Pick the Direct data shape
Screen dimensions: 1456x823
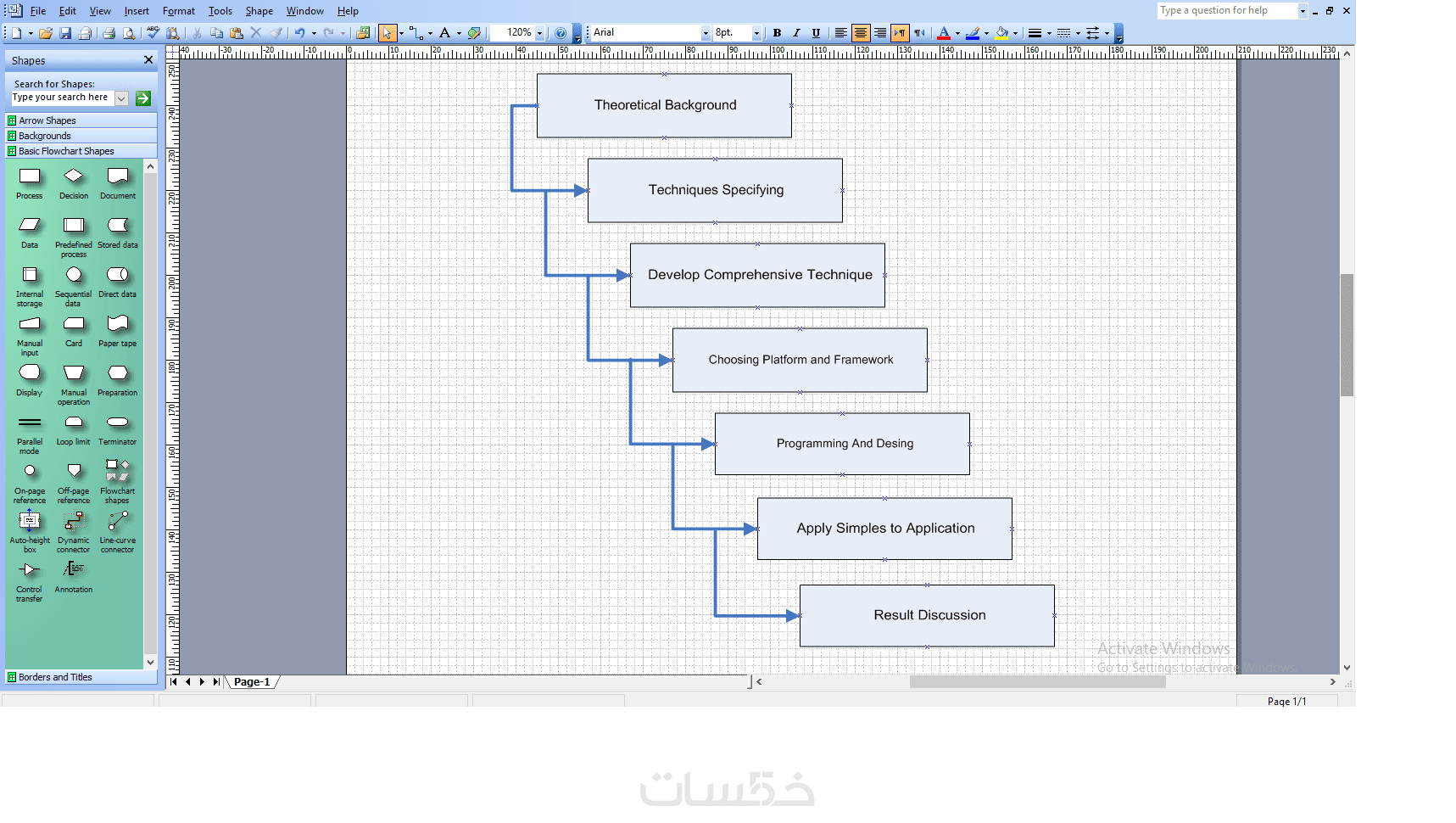118,275
